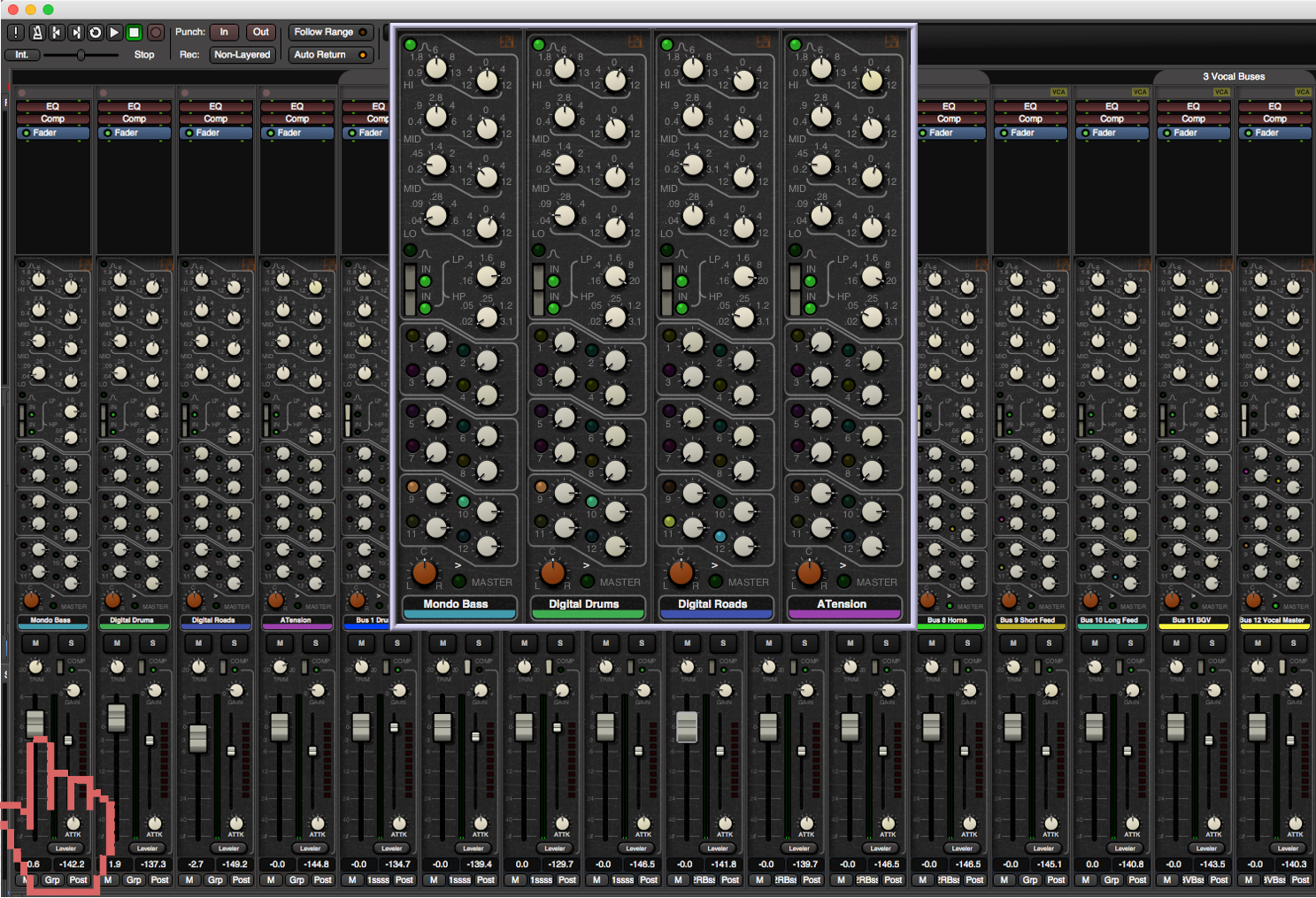This screenshot has height=898, width=1316.
Task: Start playback with the Play icon
Action: (115, 32)
